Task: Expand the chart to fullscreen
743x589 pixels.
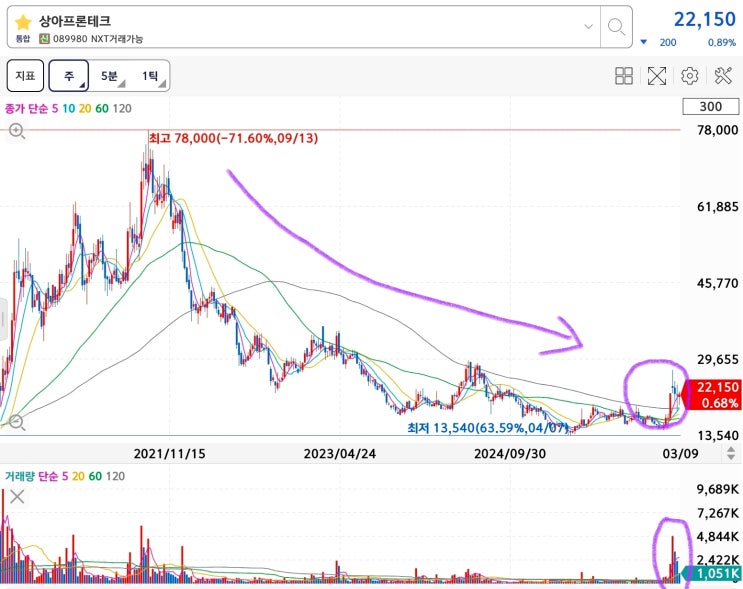Action: coord(657,76)
